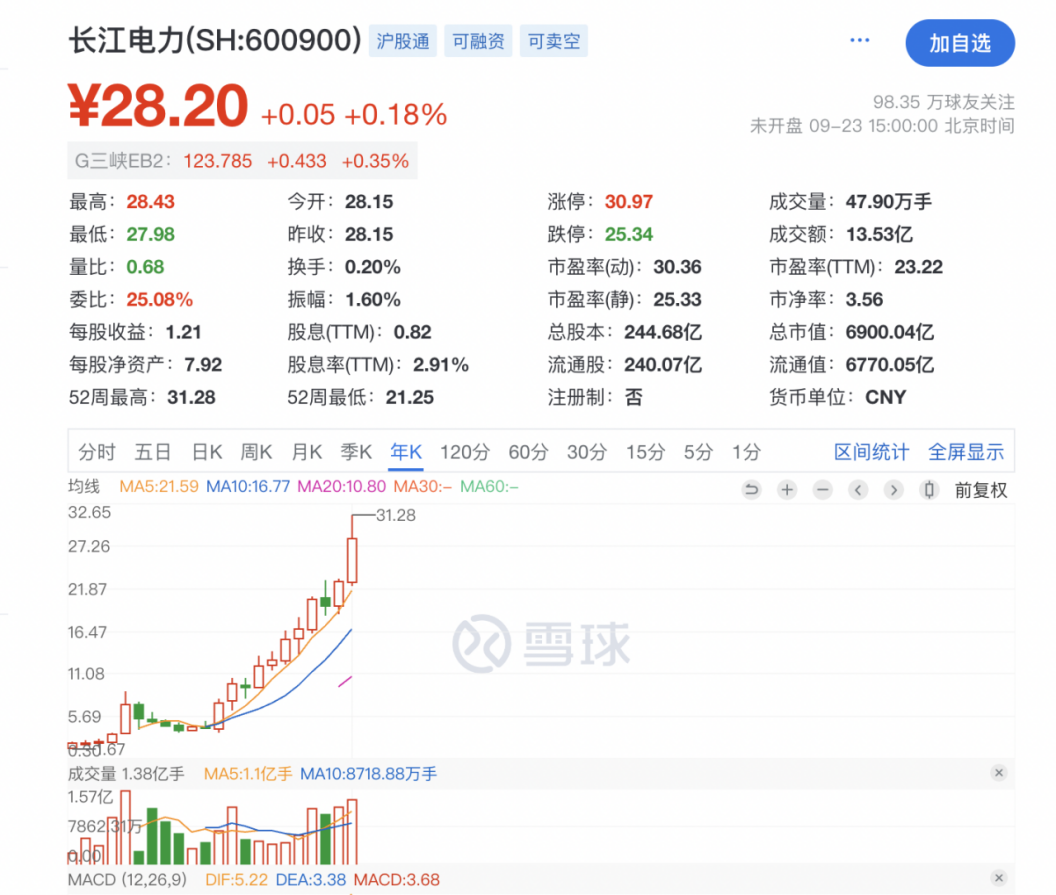Click the 可卖空 tag
Image resolution: width=1056 pixels, height=895 pixels.
coord(554,41)
